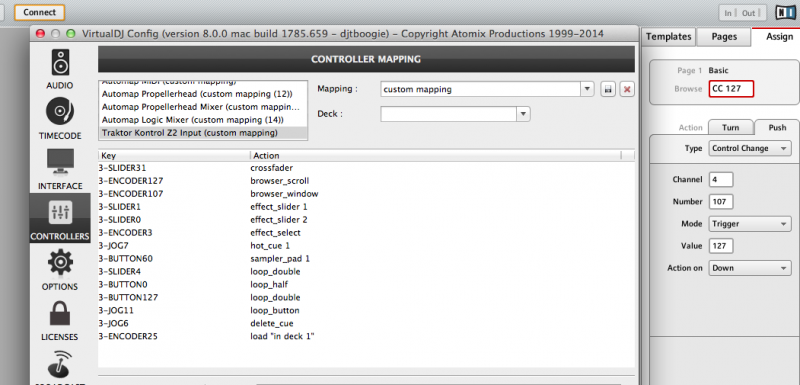Click the Number 107 field
This screenshot has width=800, height=385.
point(721,201)
